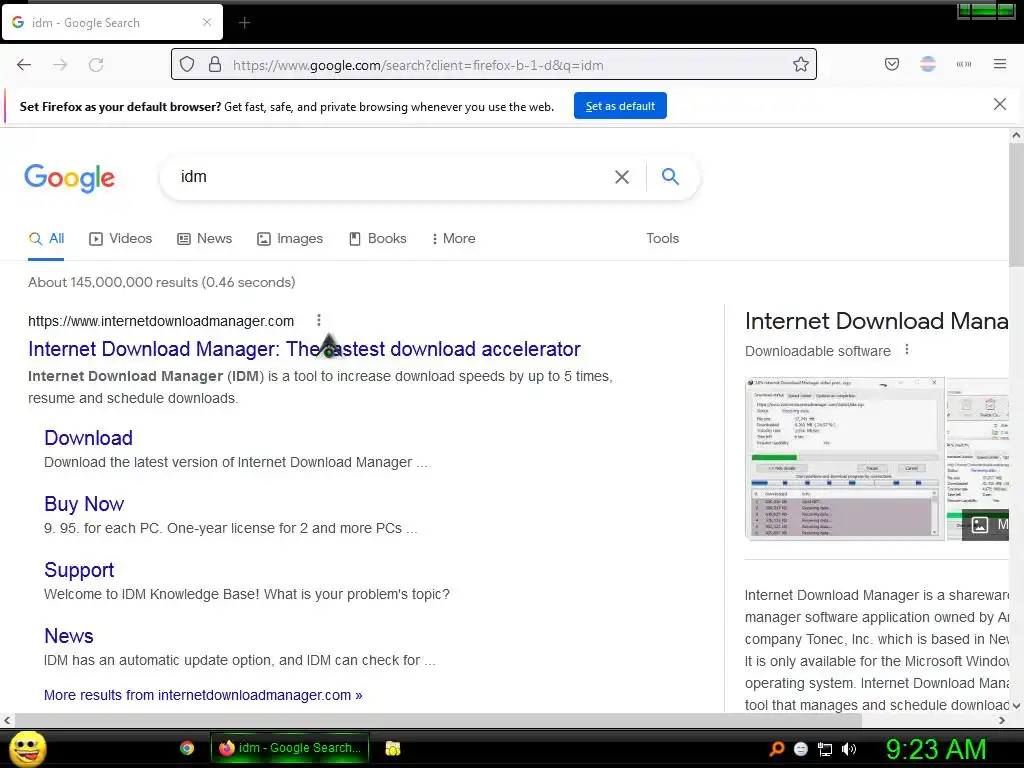Open the file manager taskbar icon
This screenshot has width=1024, height=768.
(x=392, y=748)
